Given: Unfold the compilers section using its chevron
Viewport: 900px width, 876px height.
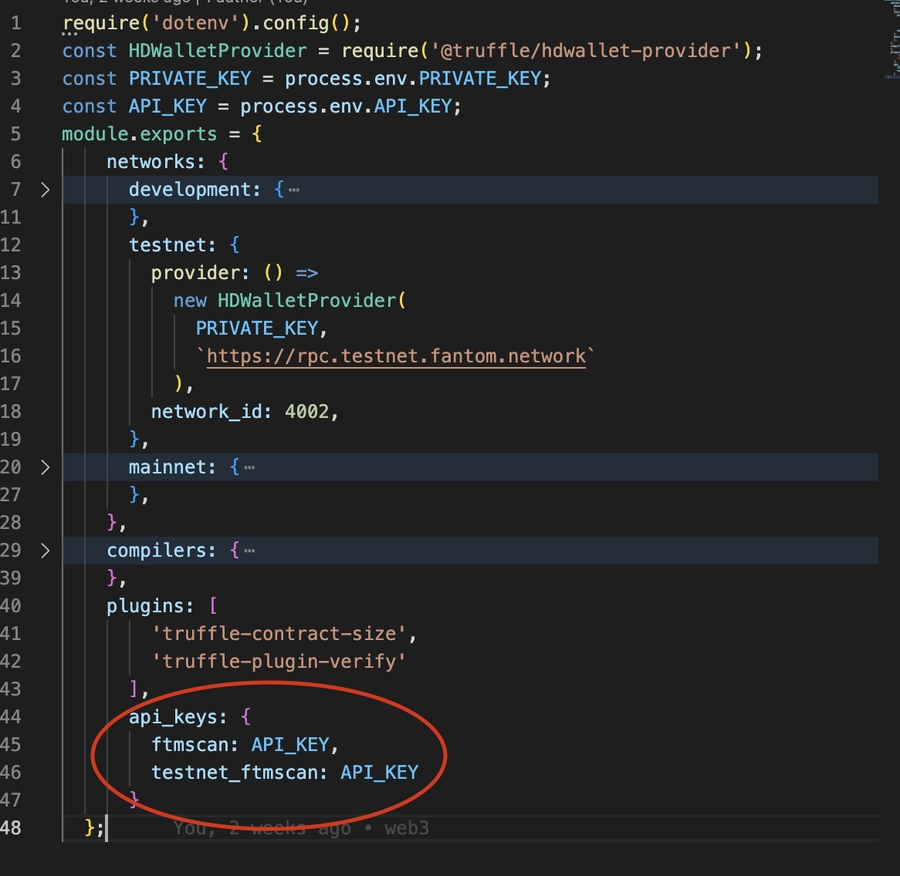Looking at the screenshot, I should click(x=45, y=550).
